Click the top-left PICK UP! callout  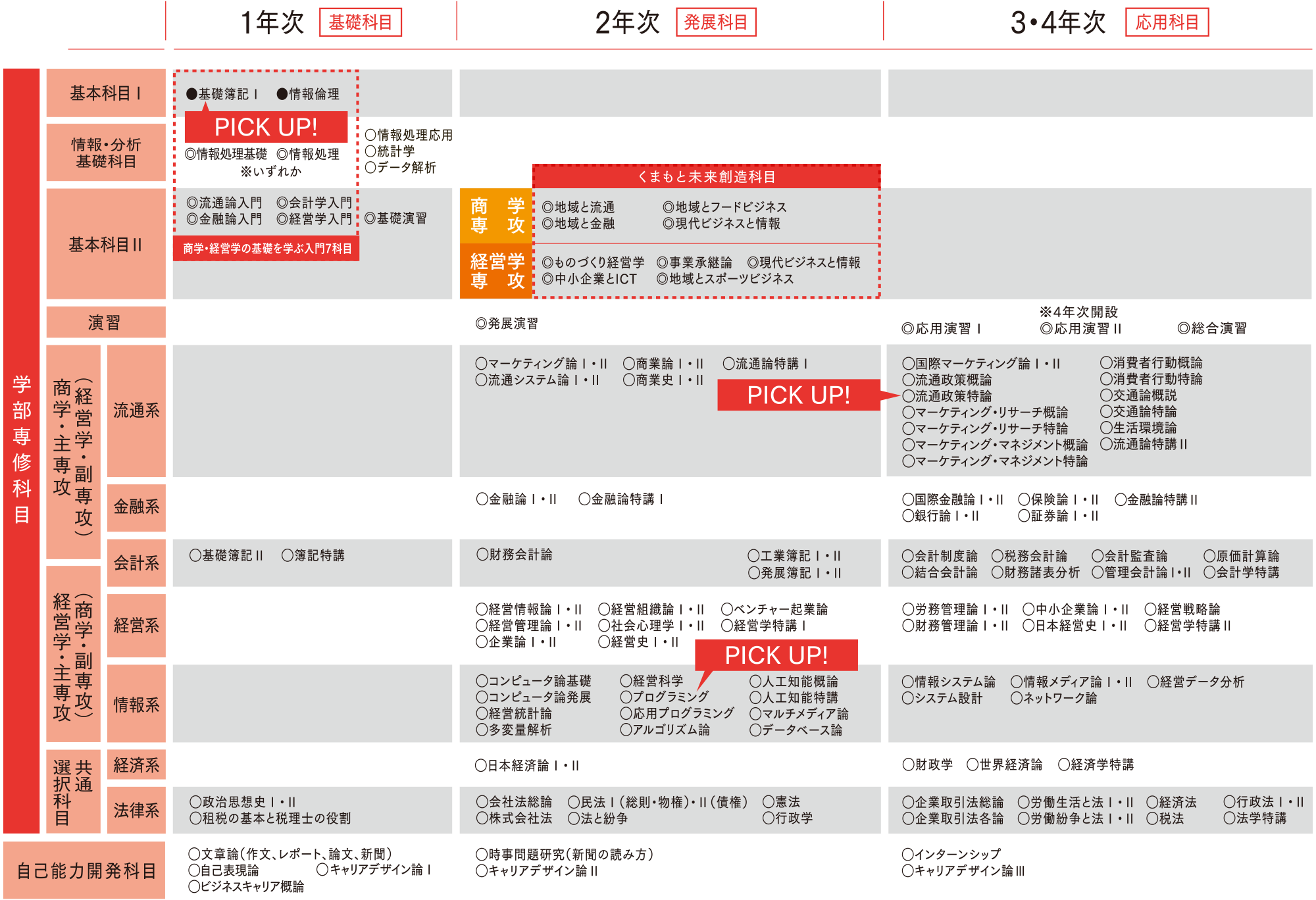coord(266,127)
